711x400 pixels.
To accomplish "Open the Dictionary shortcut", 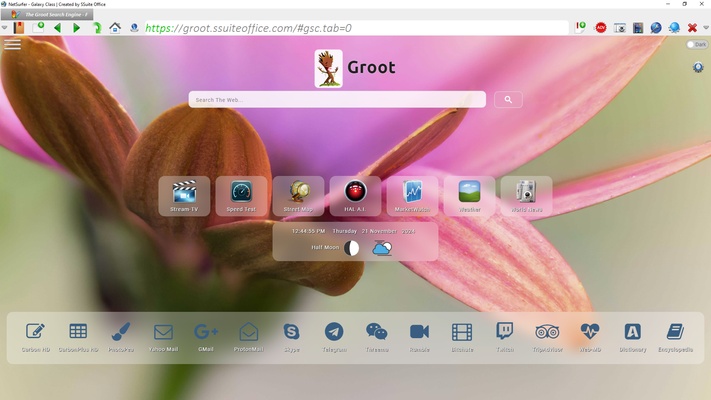I will coord(633,337).
